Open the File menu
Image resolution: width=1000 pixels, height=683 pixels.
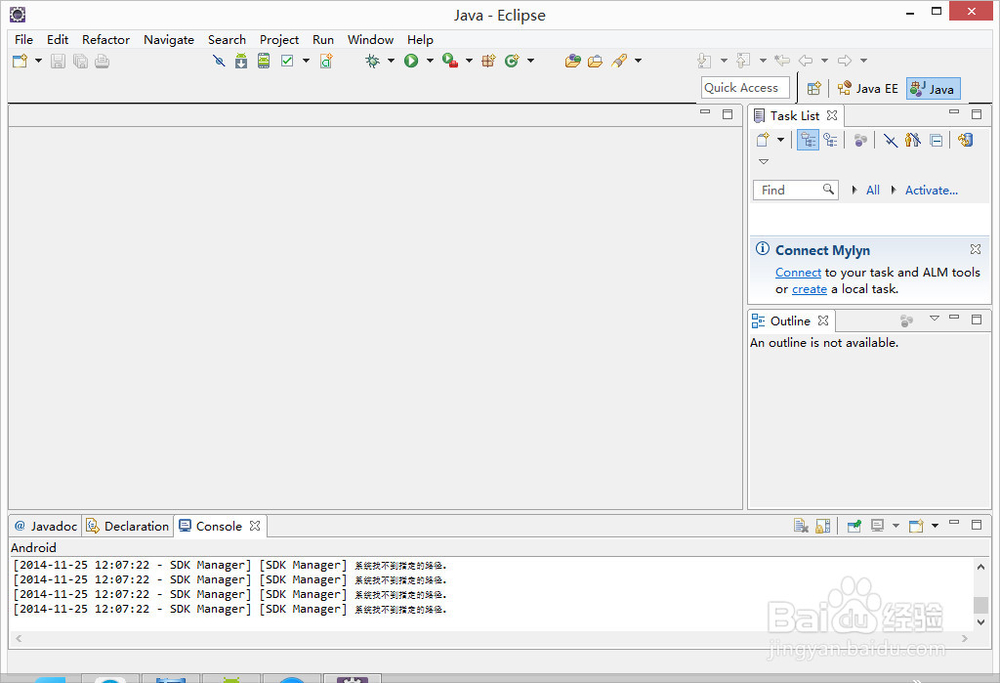24,40
